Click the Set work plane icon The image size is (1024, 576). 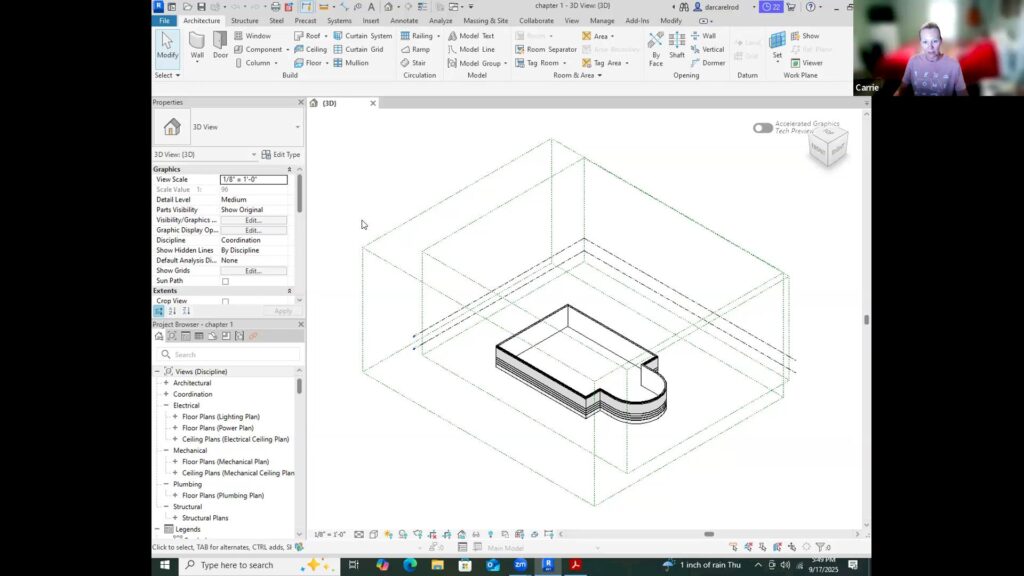(x=777, y=44)
